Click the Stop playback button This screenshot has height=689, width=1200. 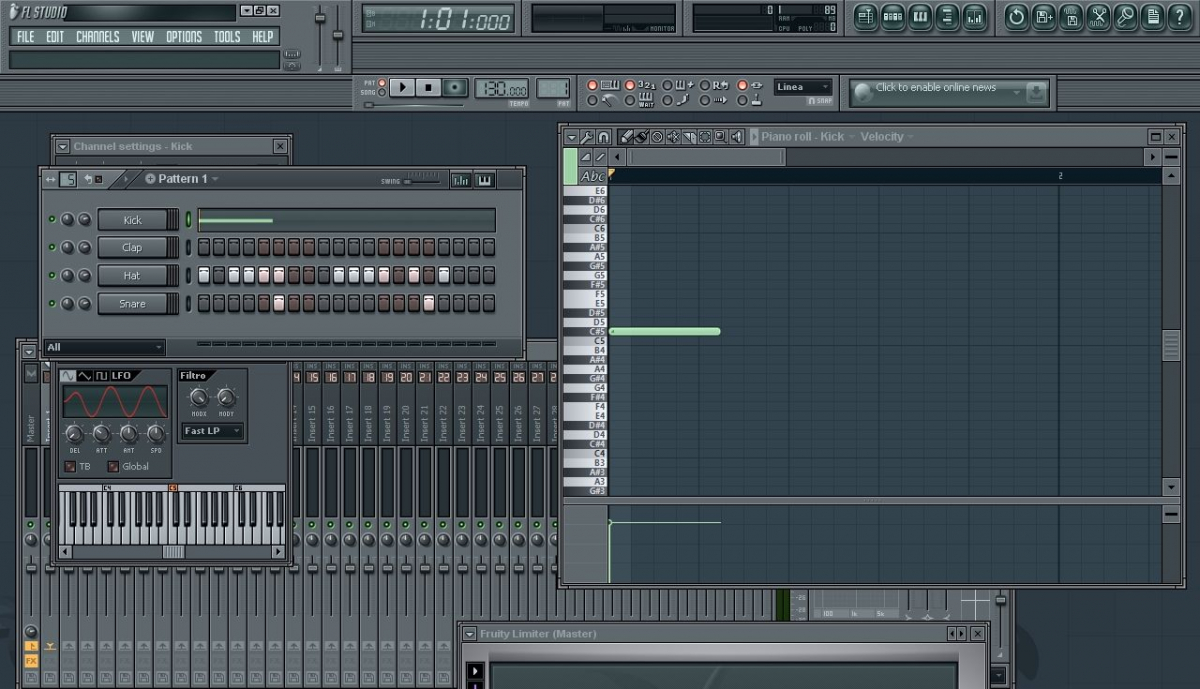[x=428, y=88]
